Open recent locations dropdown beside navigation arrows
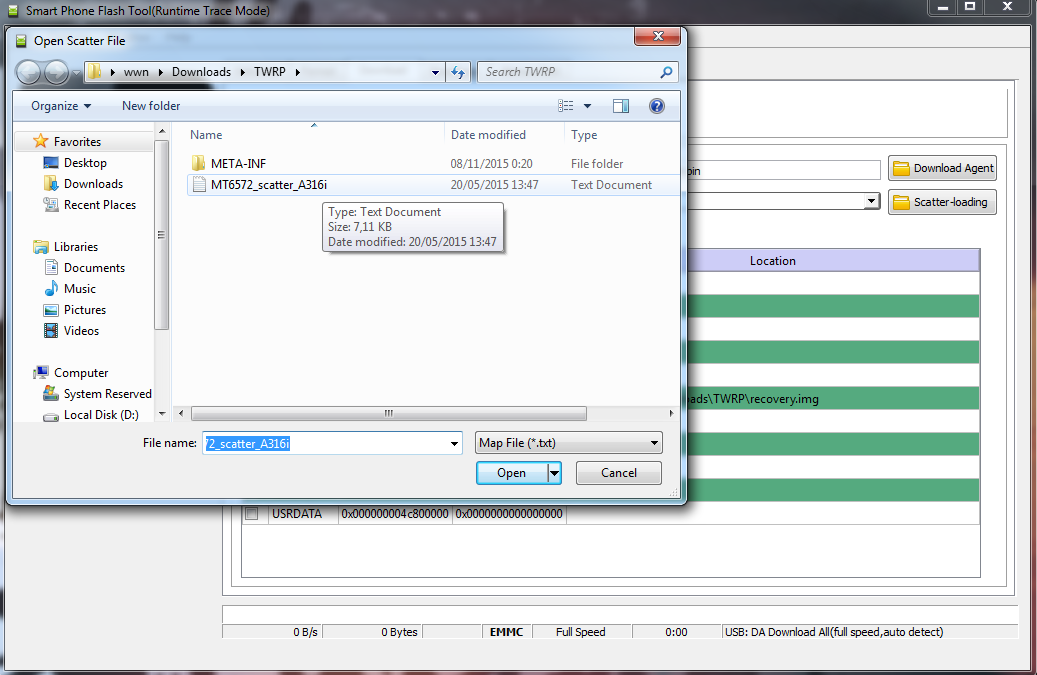The image size is (1037, 675). (76, 73)
